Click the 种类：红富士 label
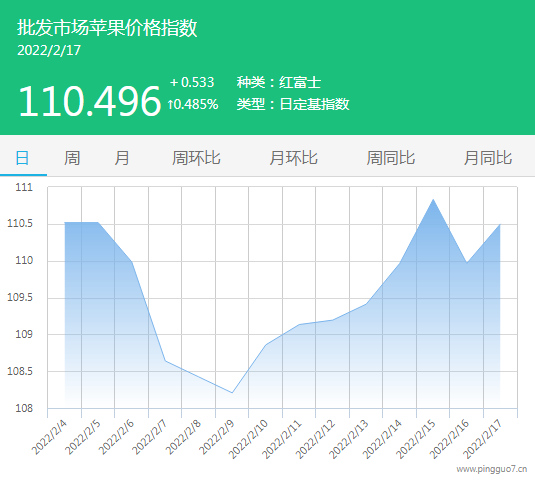The height and width of the screenshot is (480, 535). (279, 82)
